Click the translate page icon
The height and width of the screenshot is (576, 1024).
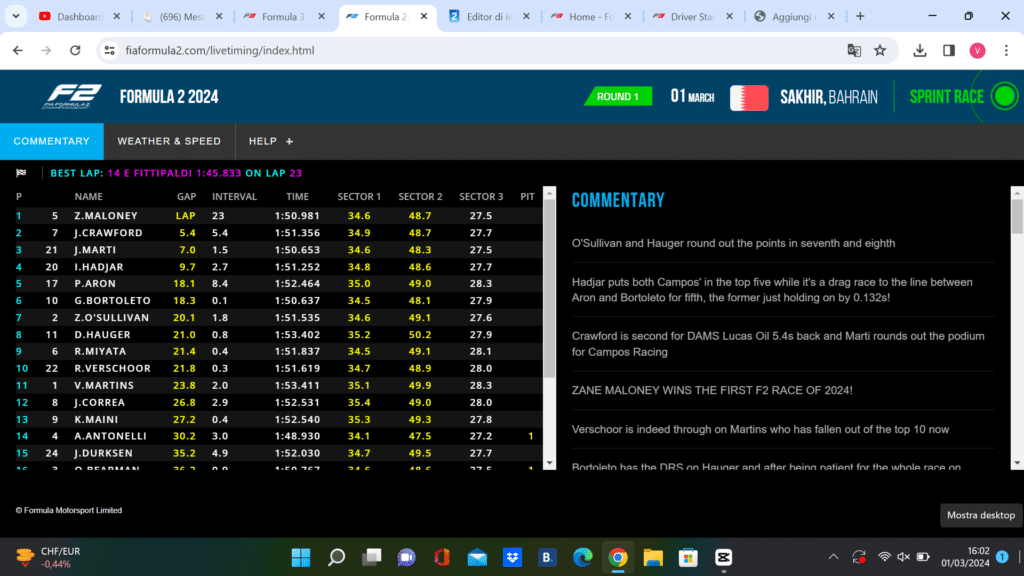pyautogui.click(x=854, y=50)
